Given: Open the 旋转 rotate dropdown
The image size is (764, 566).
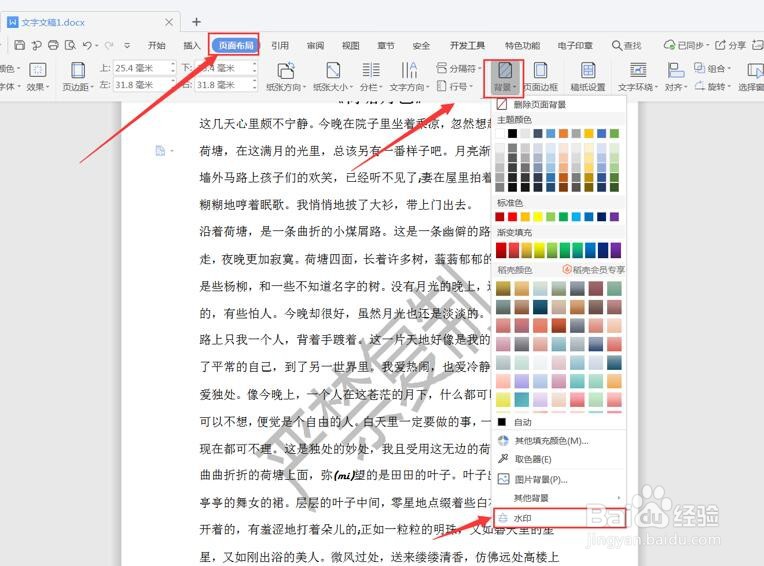Looking at the screenshot, I should click(x=712, y=86).
